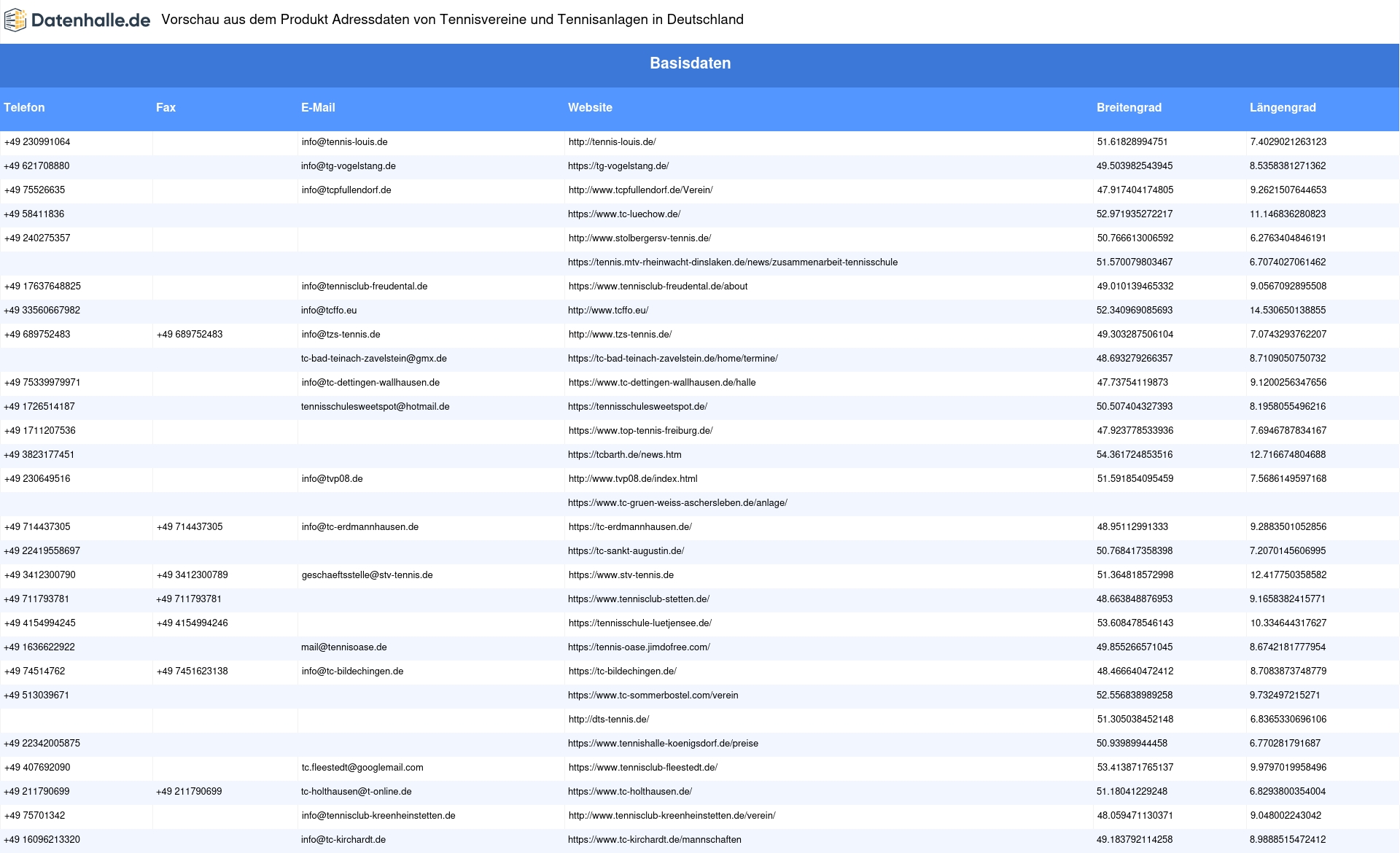Select the Telefon column header
The image size is (1400, 853).
pyautogui.click(x=24, y=107)
